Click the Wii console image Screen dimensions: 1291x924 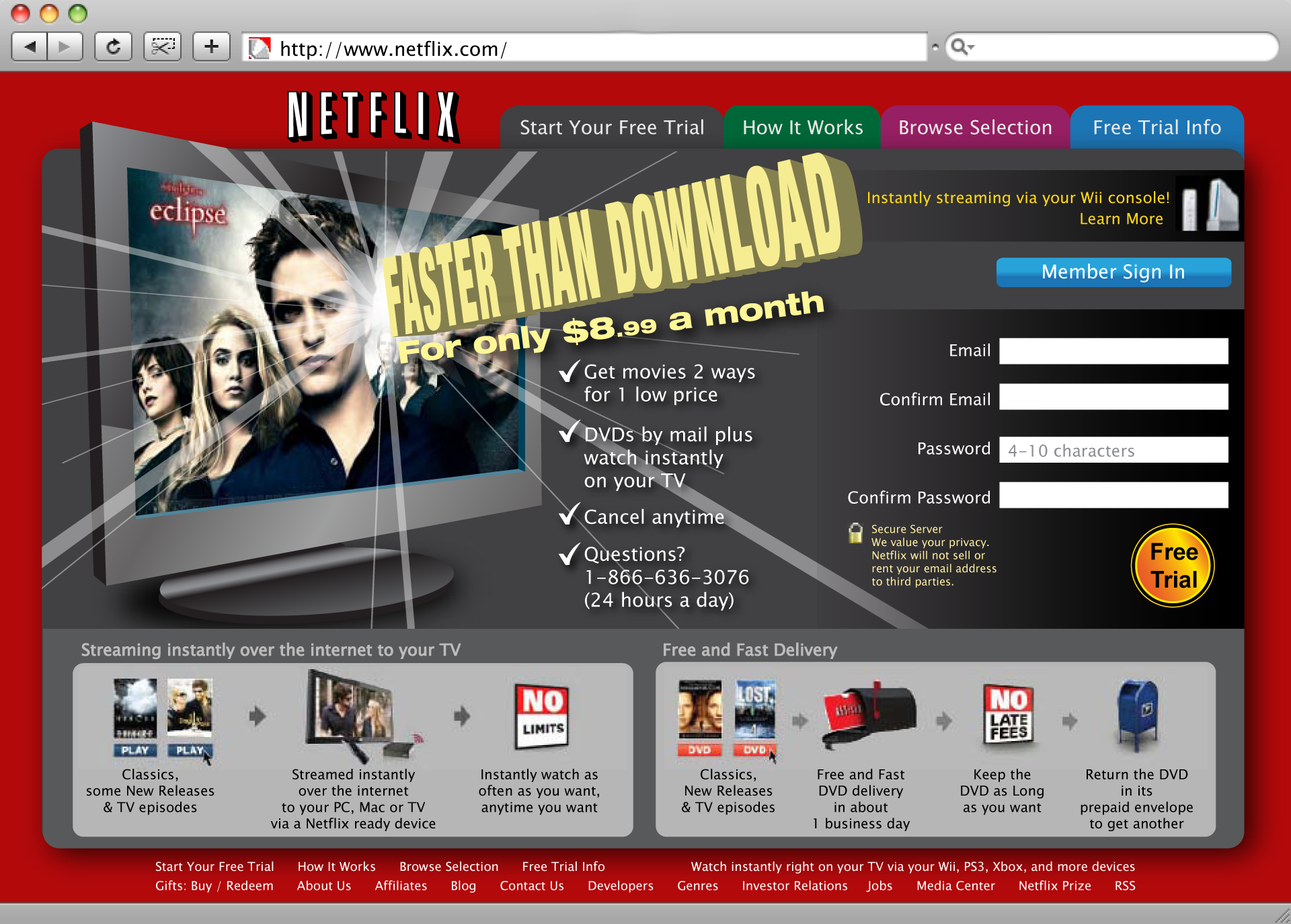(1210, 205)
